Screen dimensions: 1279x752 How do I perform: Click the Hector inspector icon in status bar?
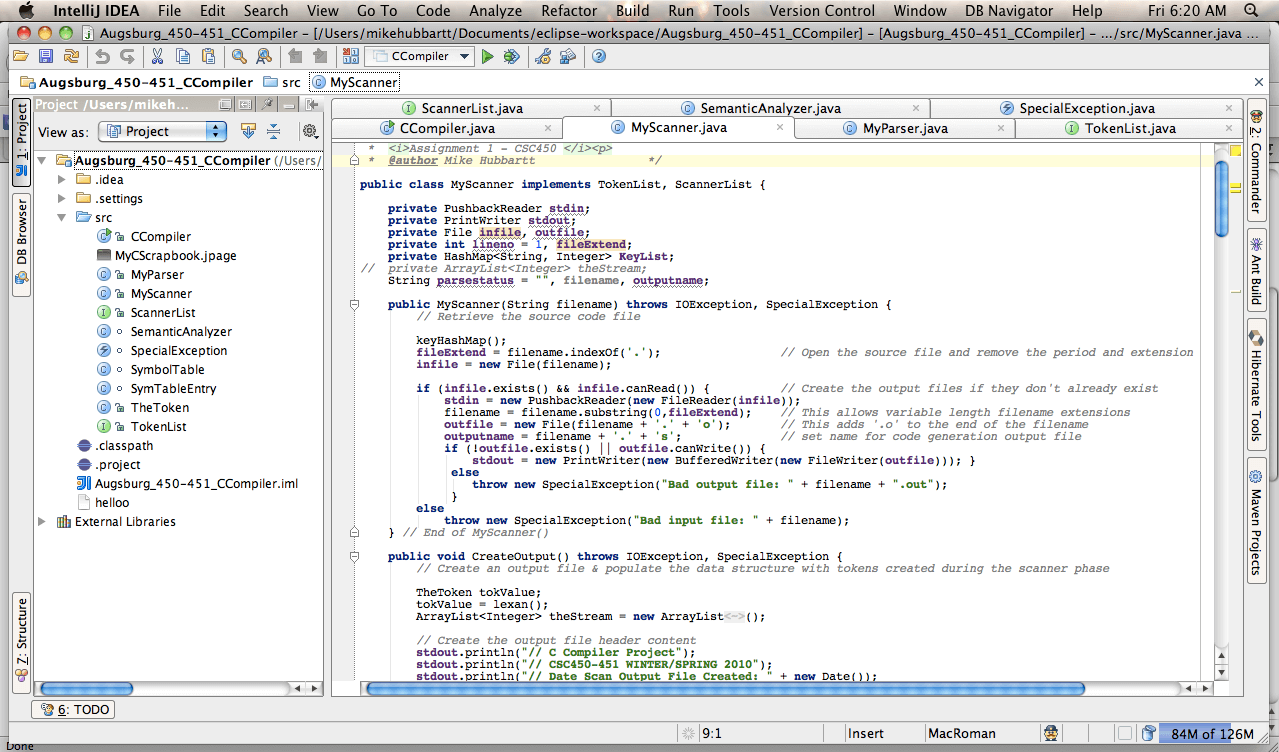(x=1051, y=733)
